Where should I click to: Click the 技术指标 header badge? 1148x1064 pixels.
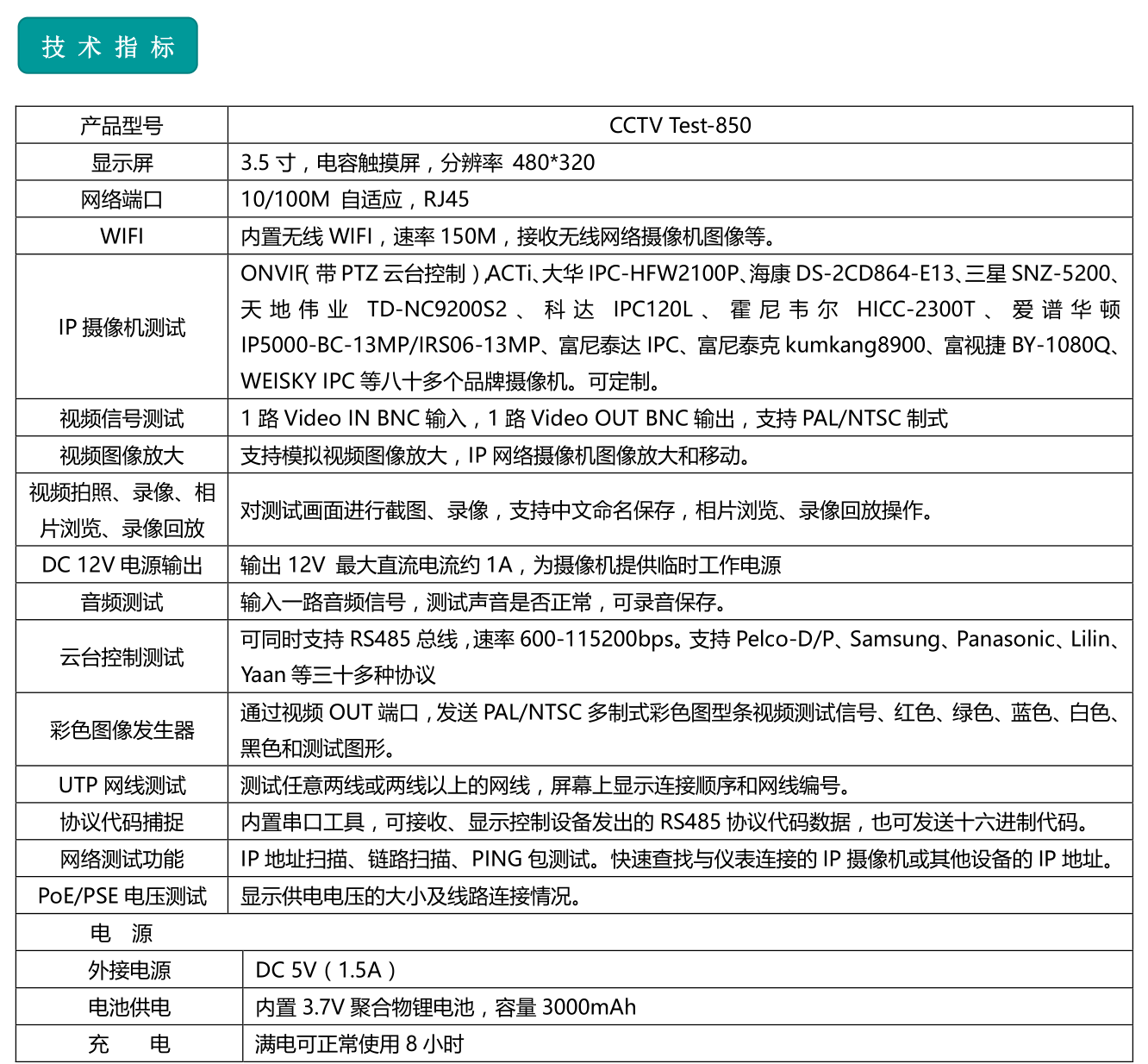click(x=108, y=47)
